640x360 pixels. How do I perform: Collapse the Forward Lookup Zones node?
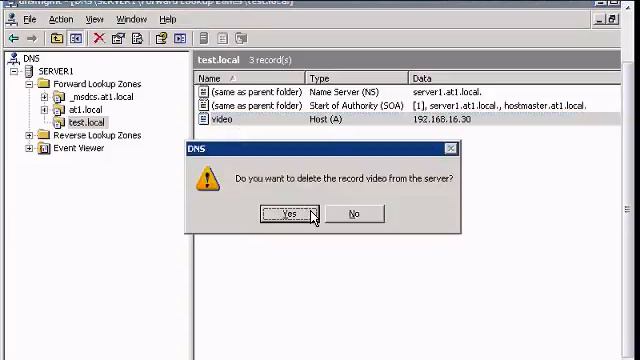(x=29, y=84)
